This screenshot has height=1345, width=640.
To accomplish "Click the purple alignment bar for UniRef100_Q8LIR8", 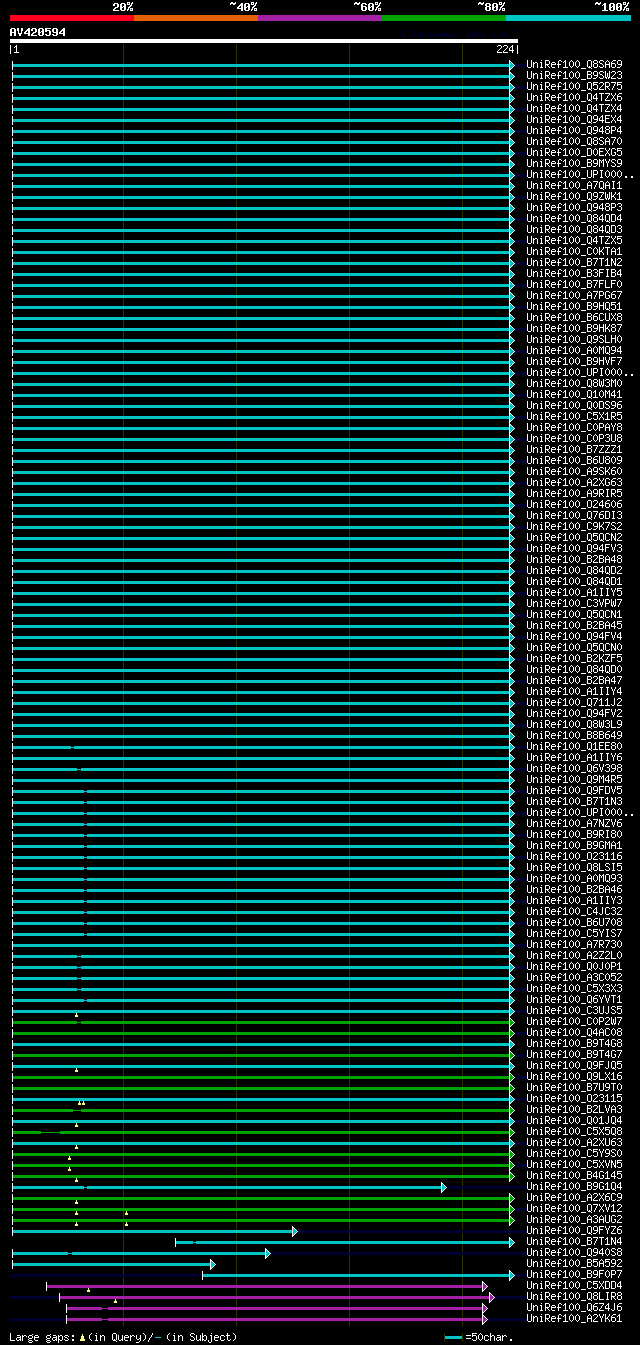I will pos(277,1297).
